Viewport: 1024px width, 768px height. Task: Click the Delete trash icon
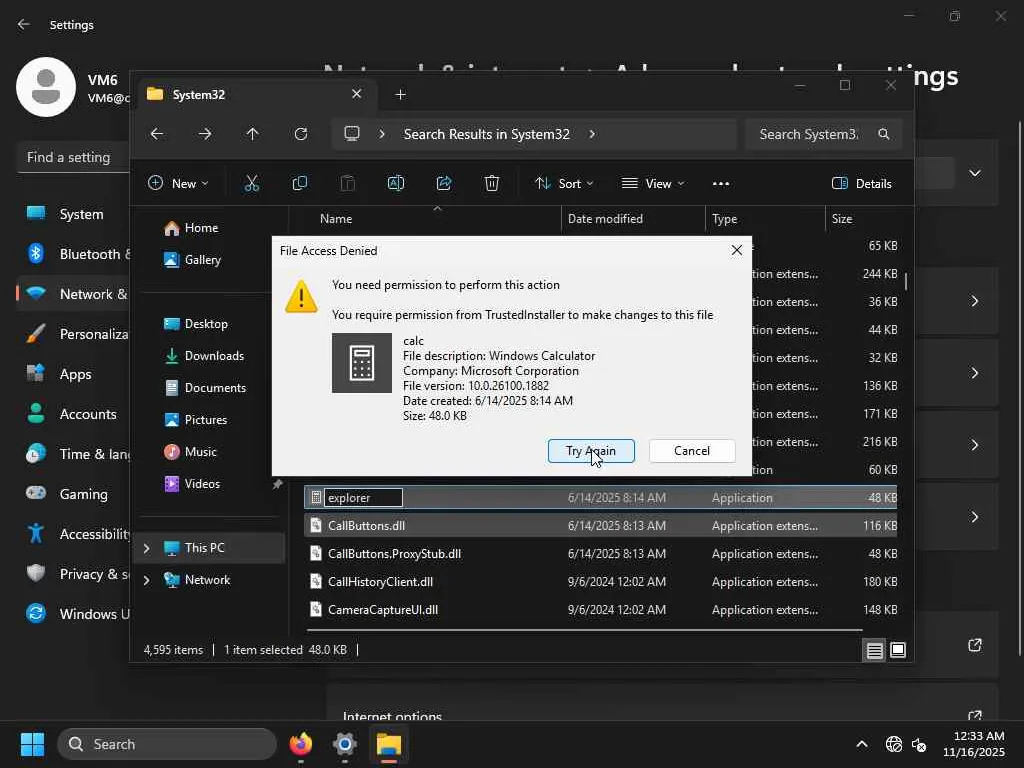click(x=492, y=184)
